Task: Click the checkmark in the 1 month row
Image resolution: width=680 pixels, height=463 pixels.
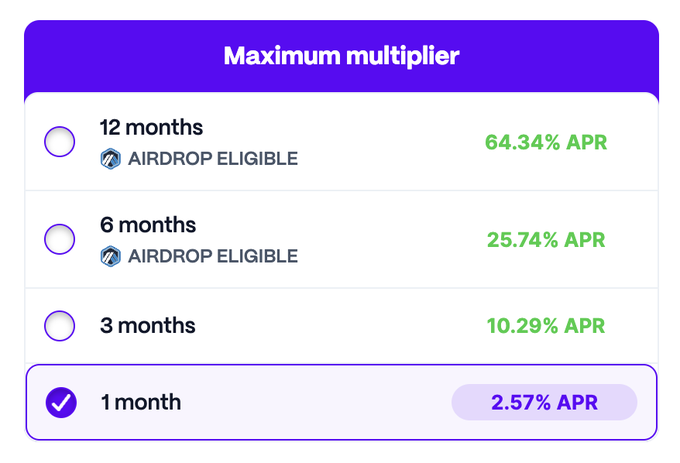Action: (61, 403)
